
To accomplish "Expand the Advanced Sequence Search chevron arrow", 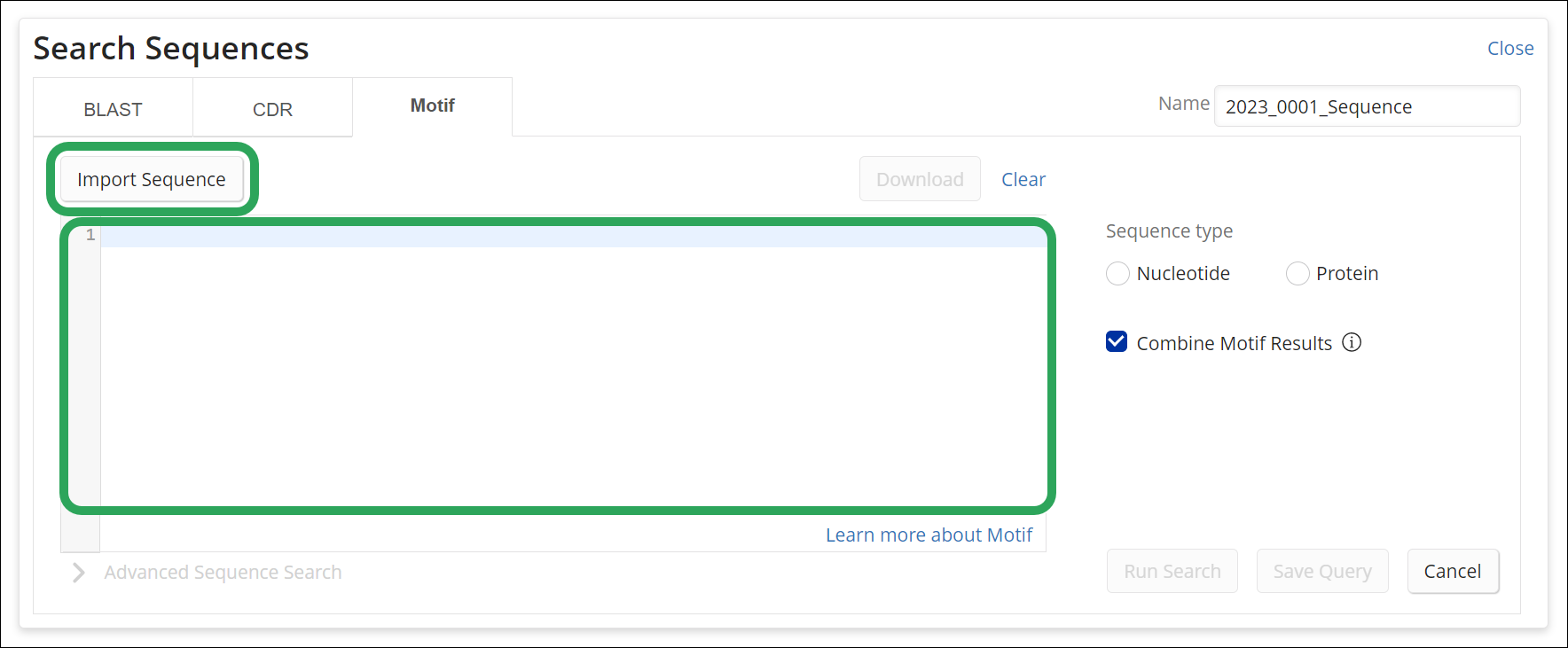I will point(79,573).
